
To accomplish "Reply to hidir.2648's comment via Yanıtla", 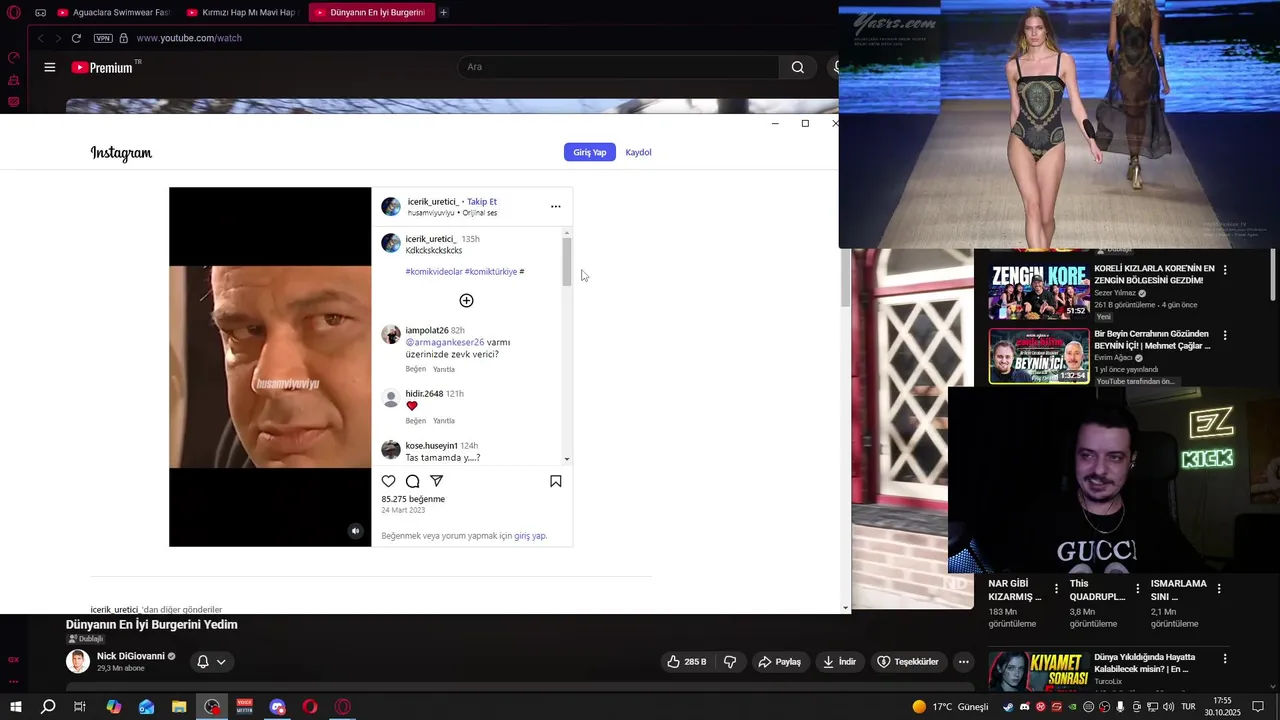I will click(x=444, y=421).
